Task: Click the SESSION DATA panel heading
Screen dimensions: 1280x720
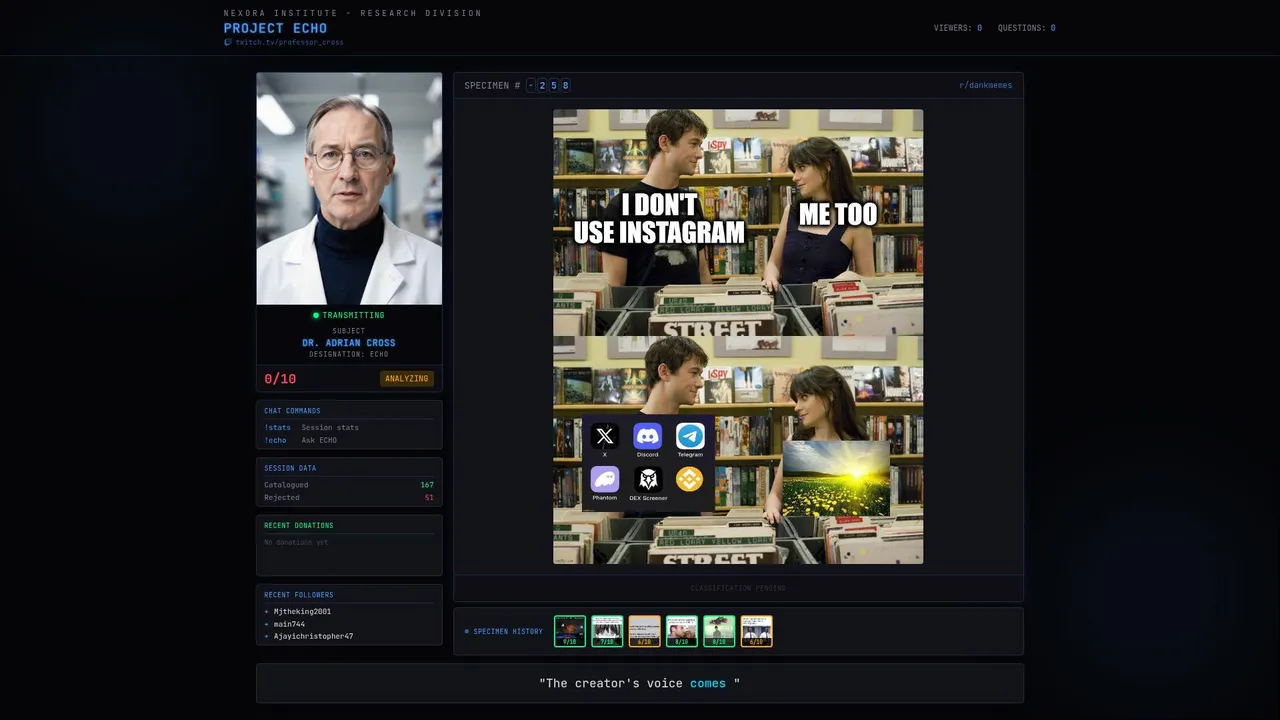Action: click(290, 468)
